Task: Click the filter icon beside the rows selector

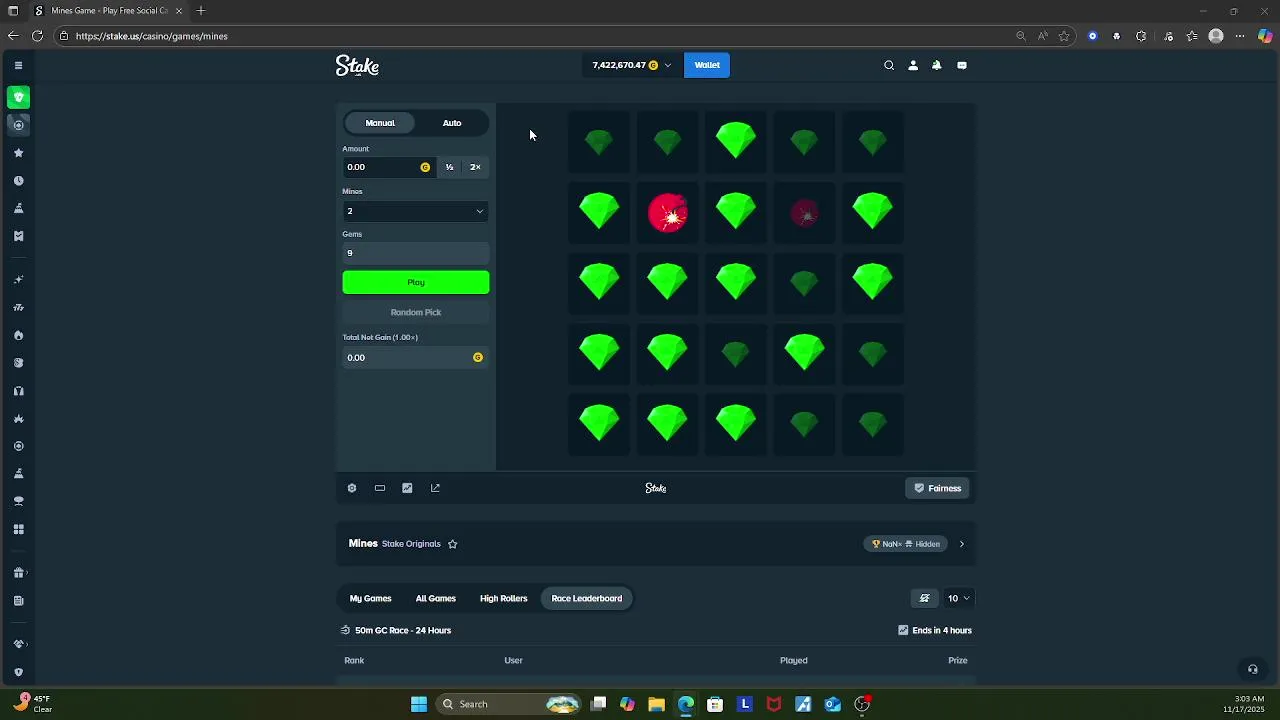Action: [x=925, y=598]
